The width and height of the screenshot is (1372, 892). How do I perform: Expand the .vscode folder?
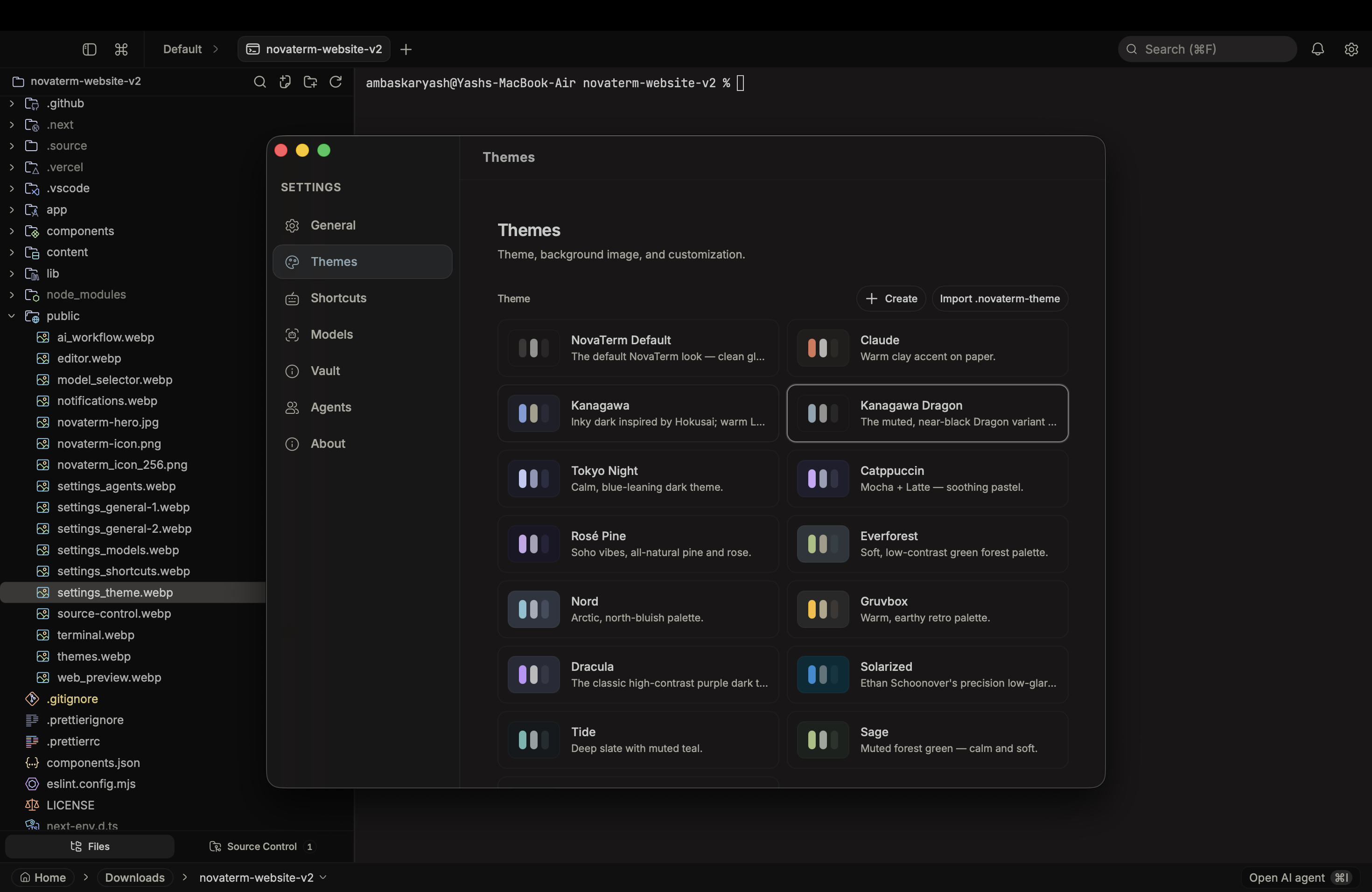pyautogui.click(x=12, y=188)
